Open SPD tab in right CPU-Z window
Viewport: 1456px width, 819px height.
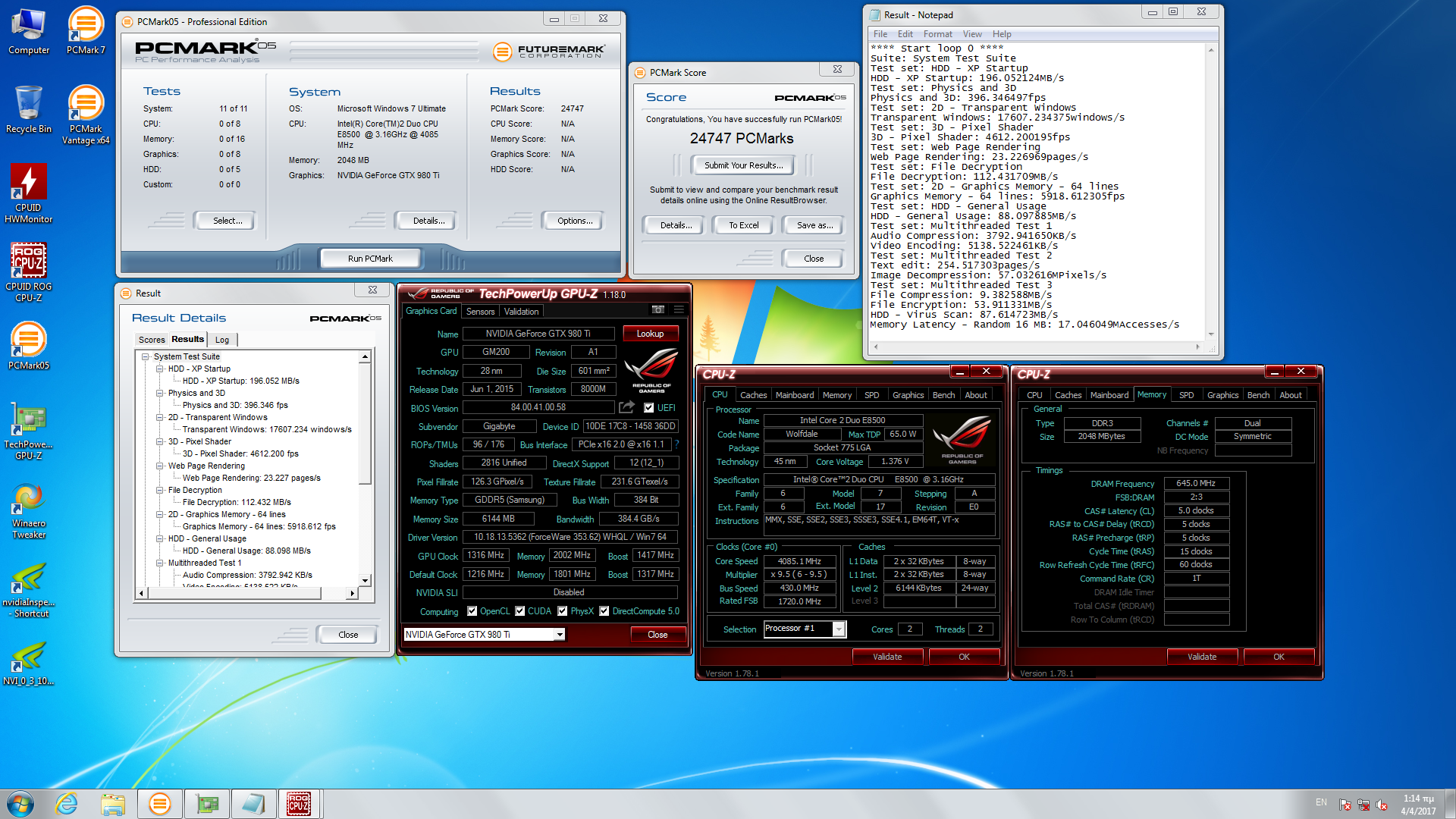coord(1186,395)
